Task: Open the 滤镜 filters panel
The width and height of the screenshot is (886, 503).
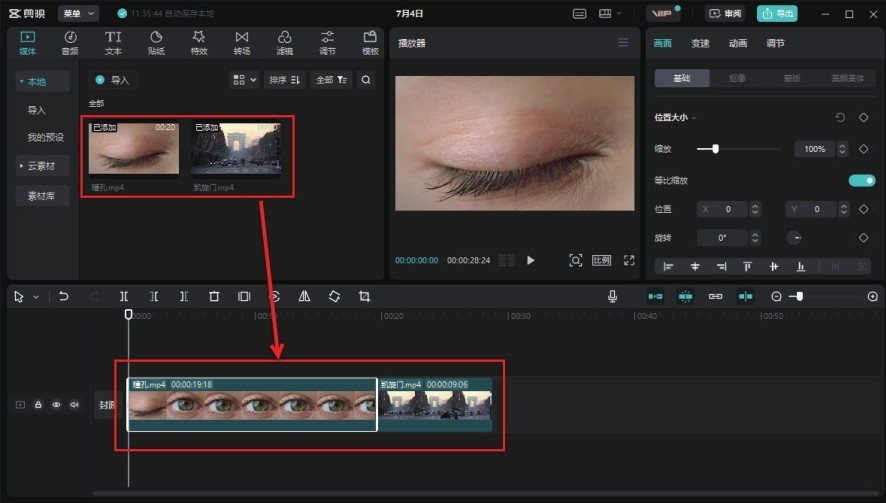Action: pyautogui.click(x=284, y=43)
